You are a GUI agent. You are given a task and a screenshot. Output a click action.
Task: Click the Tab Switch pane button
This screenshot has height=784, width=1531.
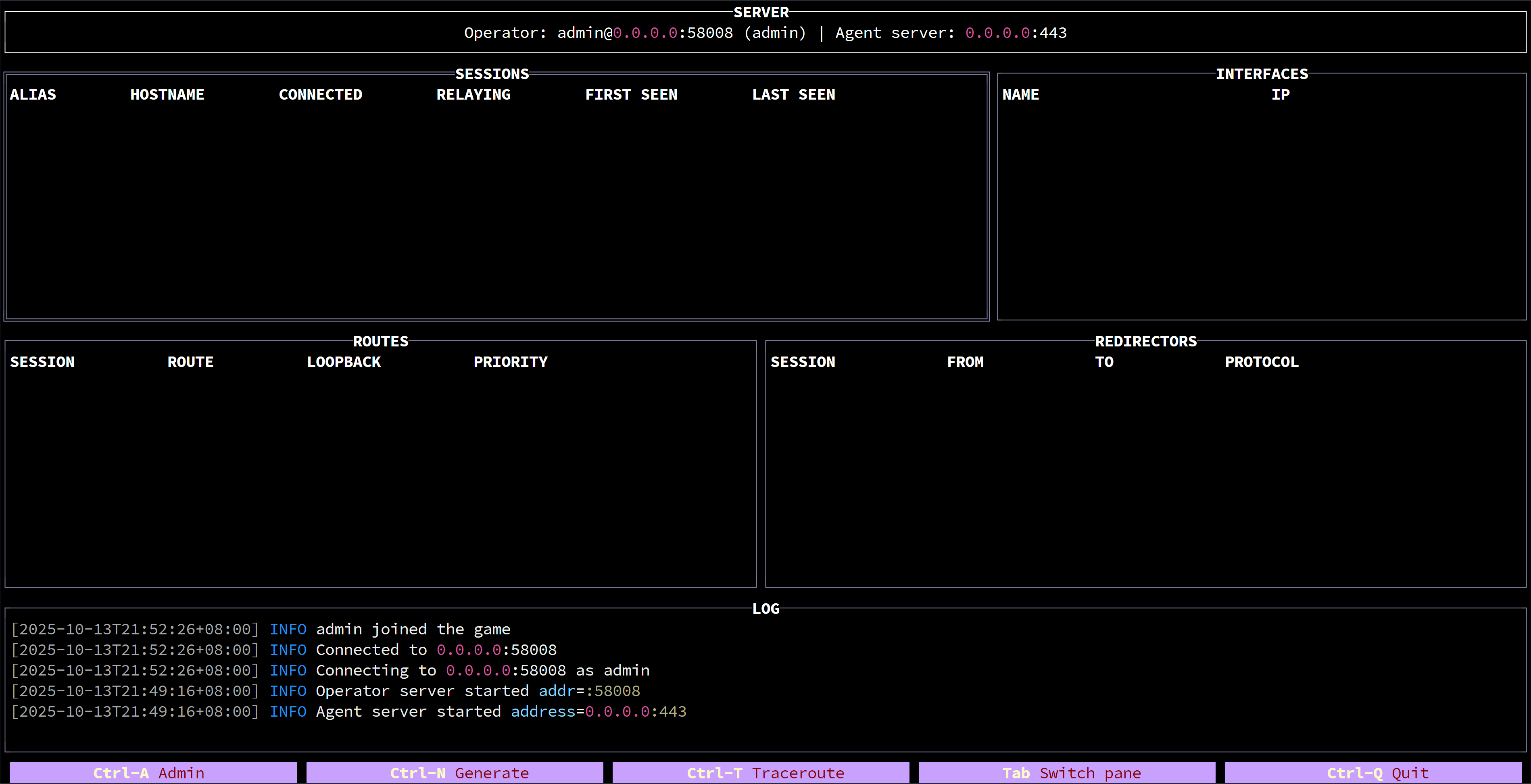point(1067,773)
